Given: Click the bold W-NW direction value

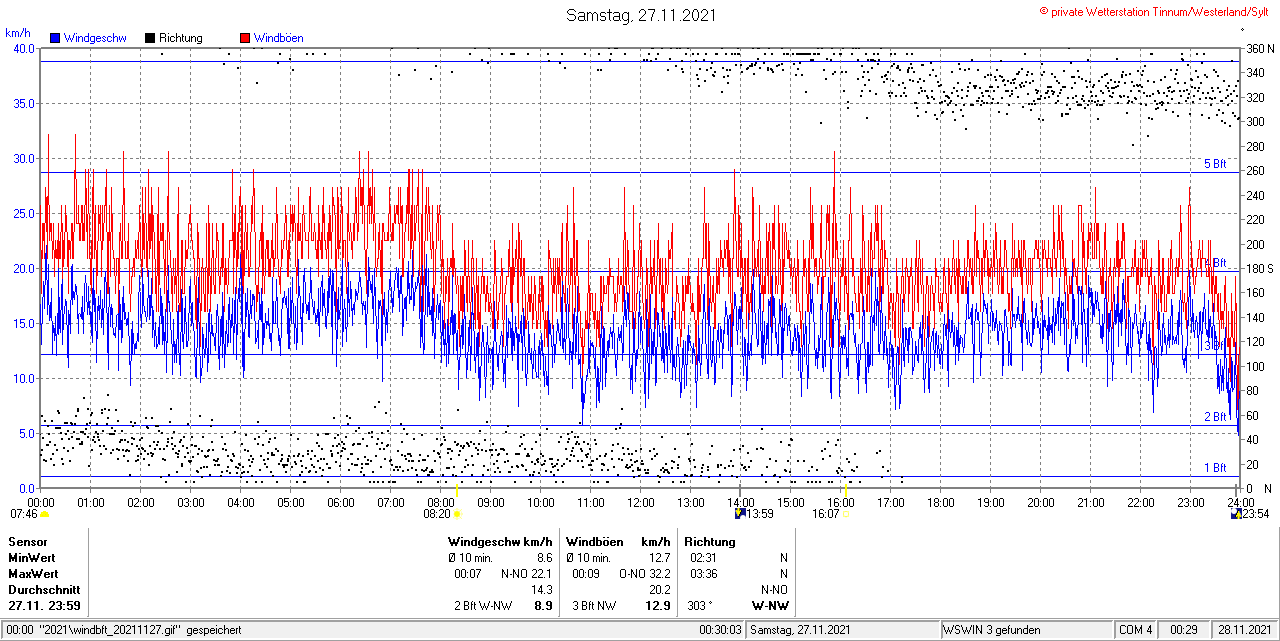Looking at the screenshot, I should point(769,605).
